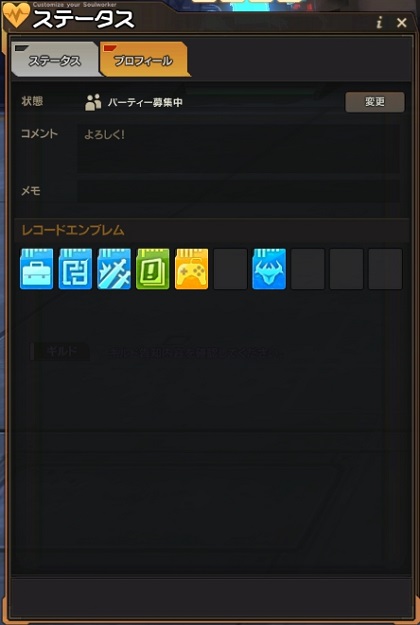Click the blue horned mask emblem

pos(269,269)
